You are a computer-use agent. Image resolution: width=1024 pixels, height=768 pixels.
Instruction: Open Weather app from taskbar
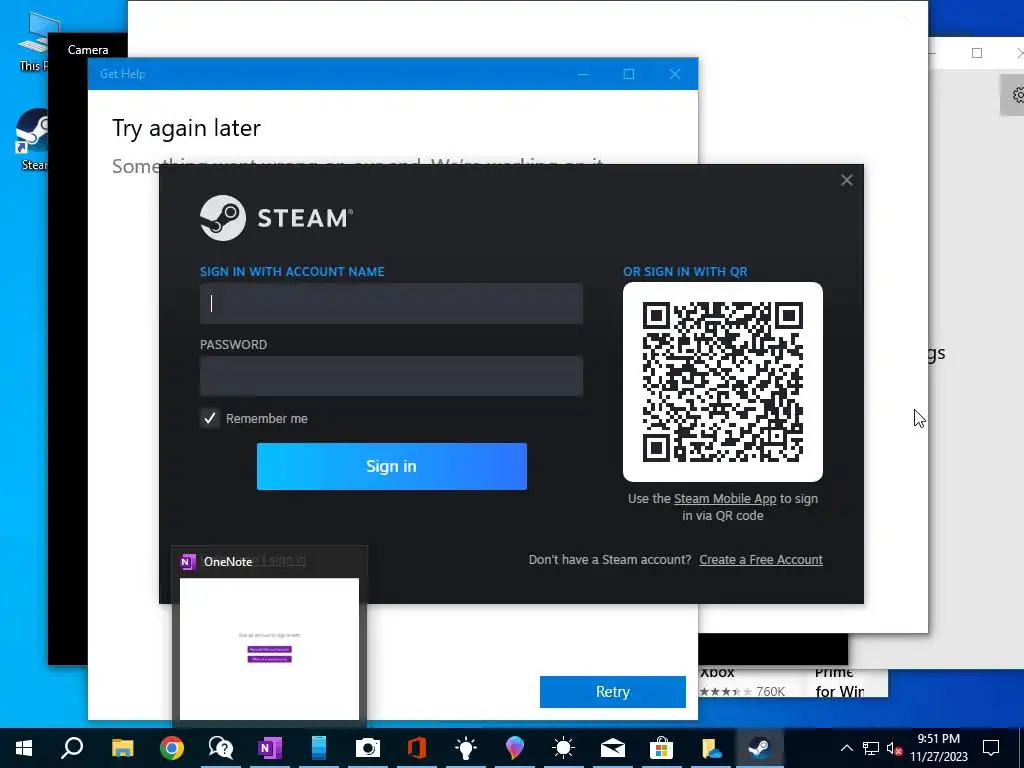coord(563,748)
